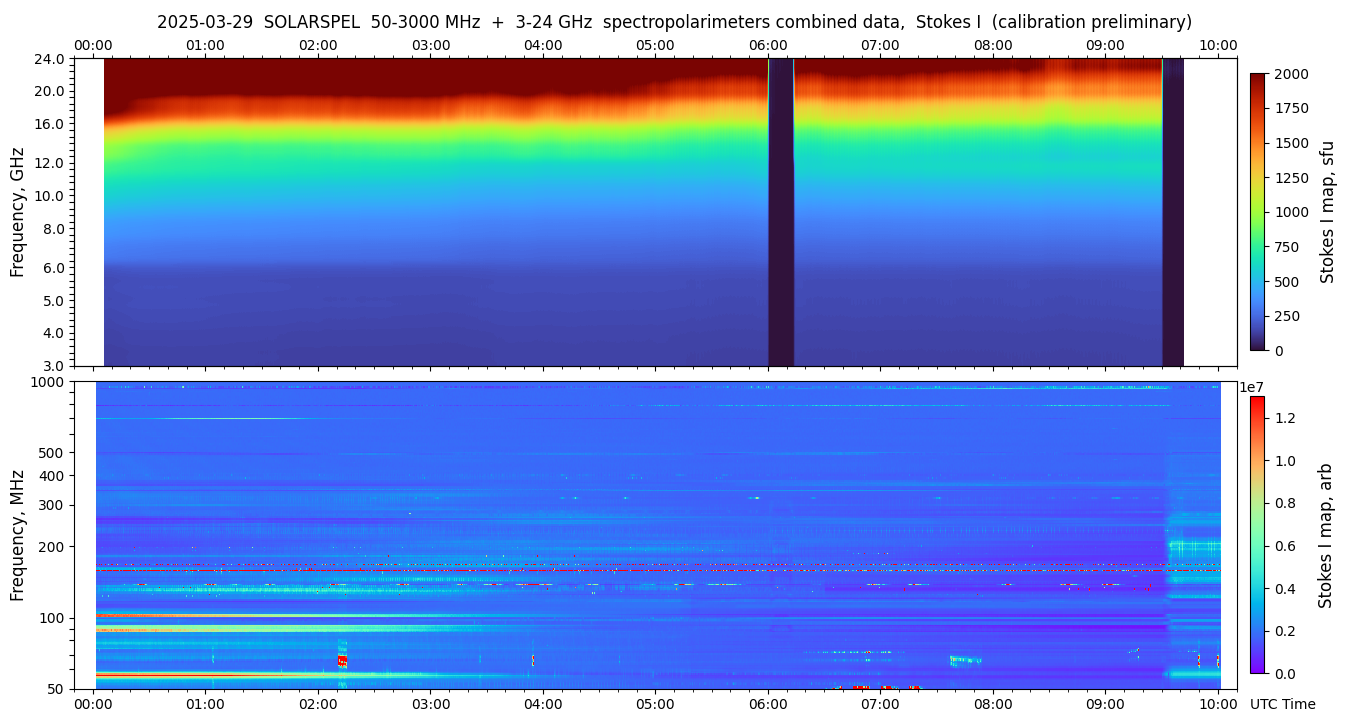Click the 200 tick on MHz axis
This screenshot has height=725, width=1350.
(52, 547)
